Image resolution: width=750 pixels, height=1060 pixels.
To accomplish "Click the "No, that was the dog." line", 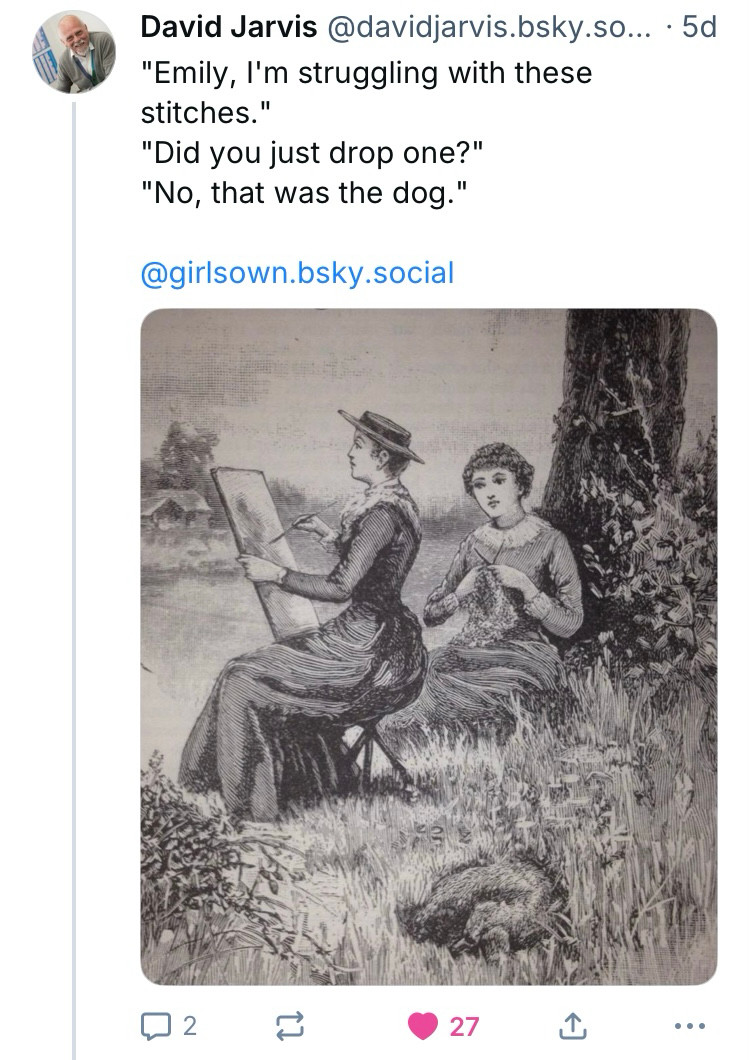I will coord(304,193).
